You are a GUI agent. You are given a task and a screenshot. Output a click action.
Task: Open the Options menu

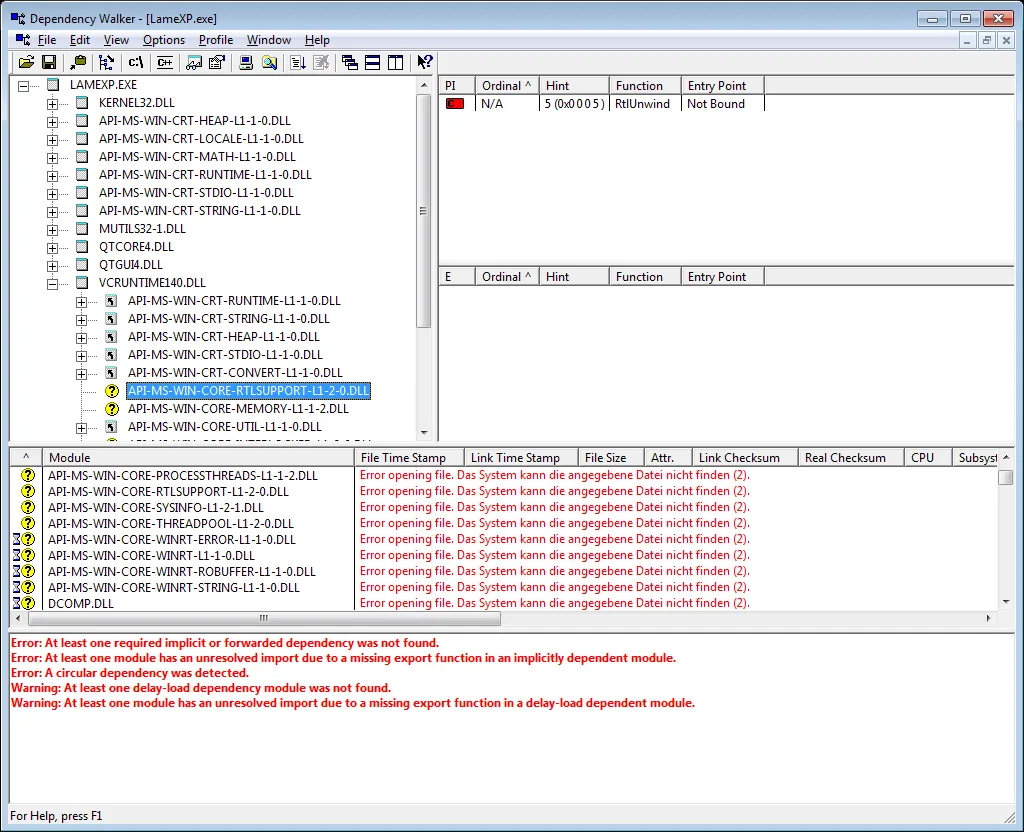(164, 40)
